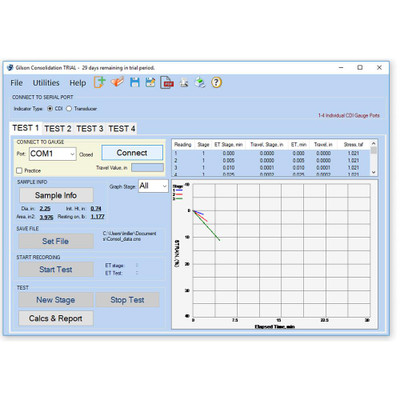
Task: Minimize the Gilson Consolidation window
Action: (341, 67)
